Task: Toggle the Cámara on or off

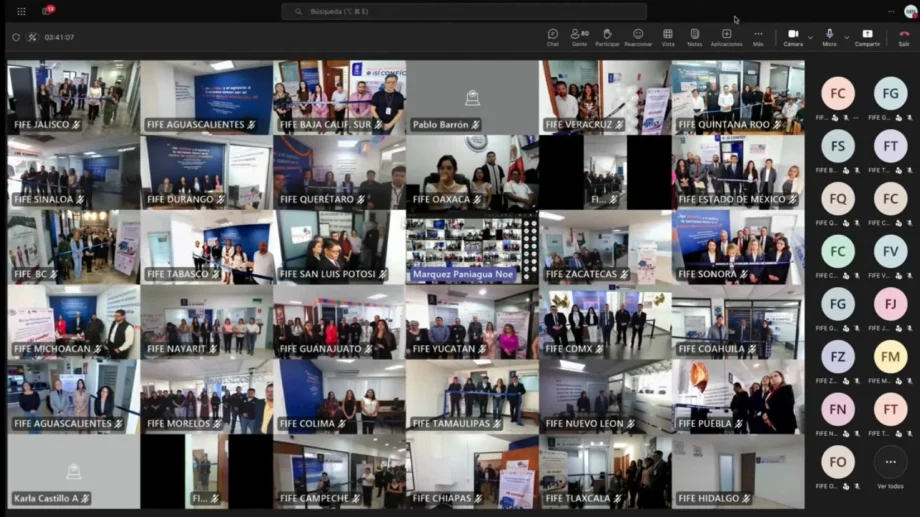Action: (x=793, y=37)
